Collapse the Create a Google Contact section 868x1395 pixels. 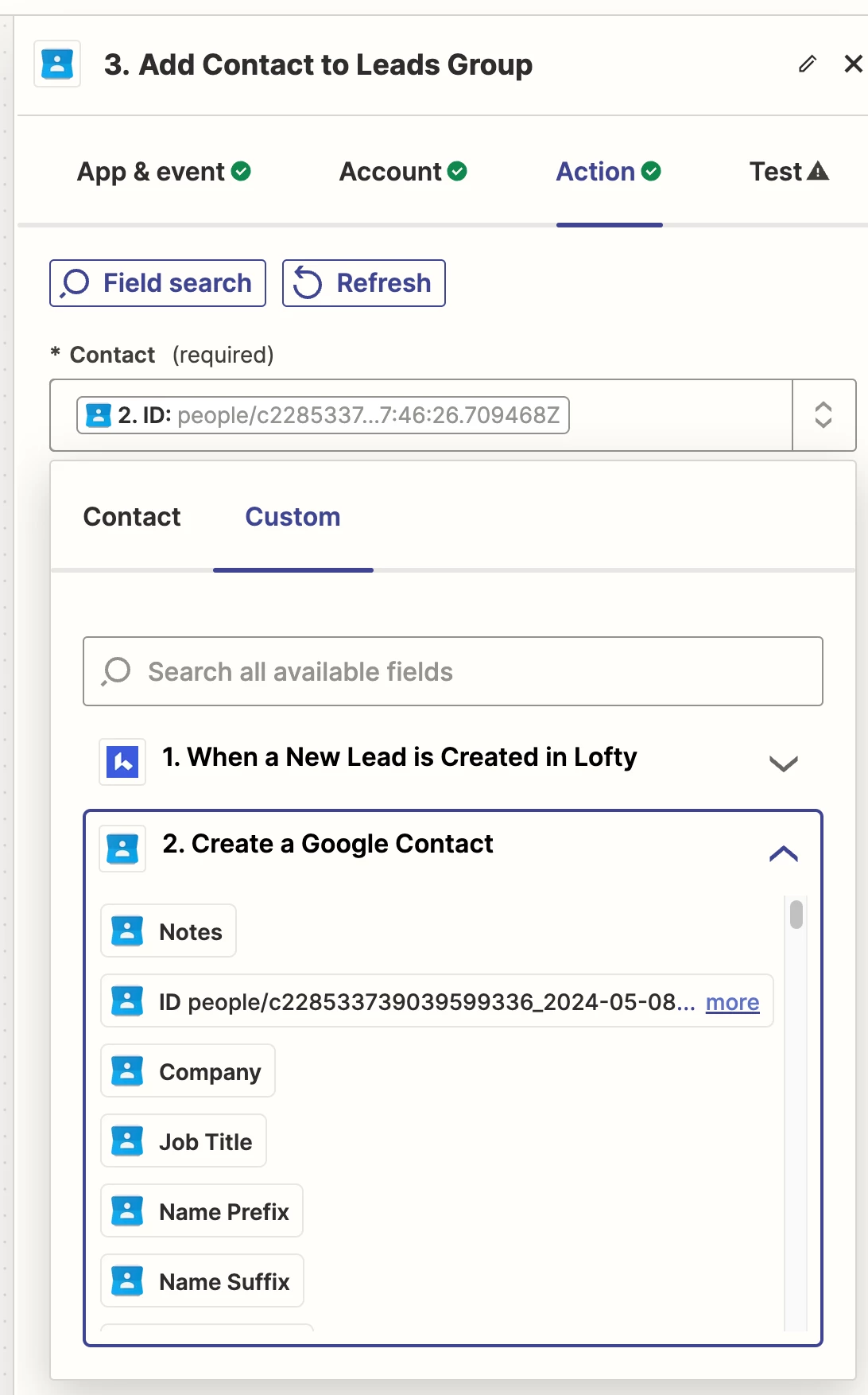[x=784, y=853]
